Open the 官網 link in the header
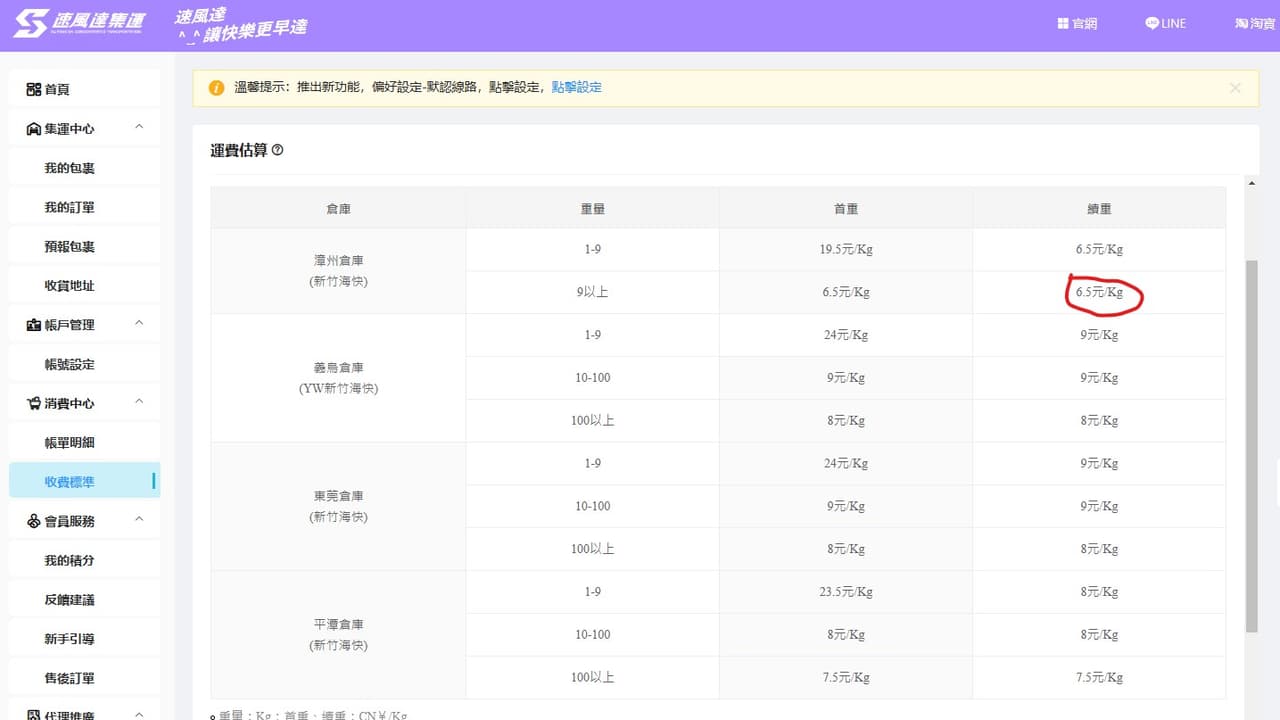This screenshot has width=1280, height=720. tap(1077, 23)
